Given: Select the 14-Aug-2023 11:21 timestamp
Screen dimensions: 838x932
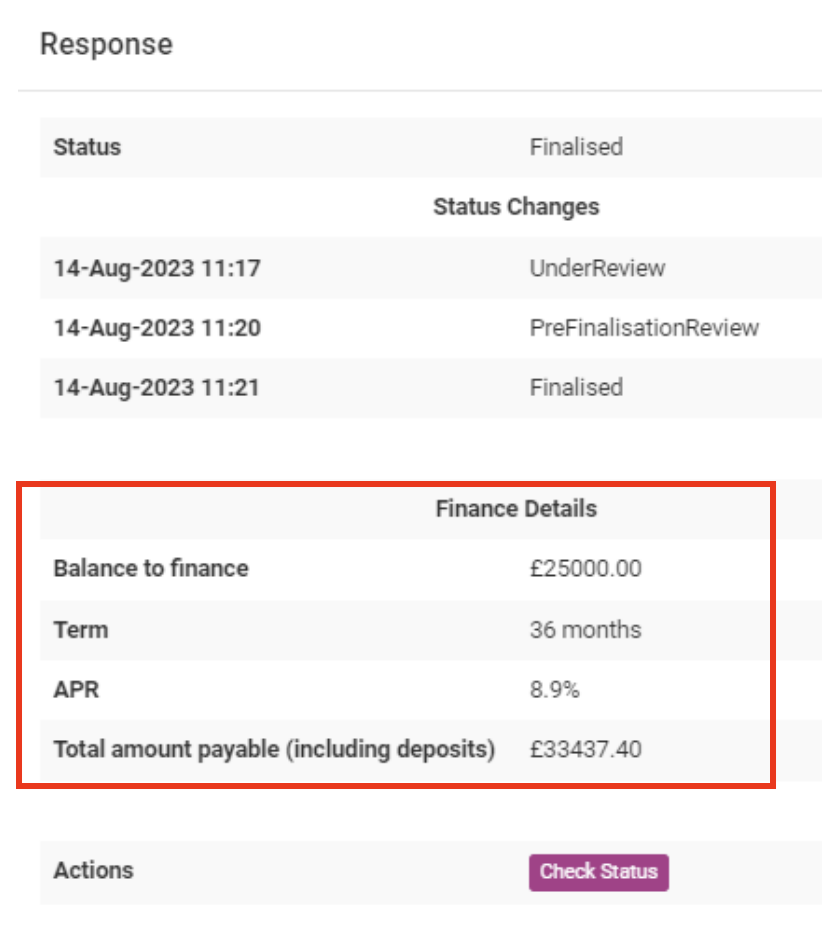Looking at the screenshot, I should pyautogui.click(x=156, y=388).
